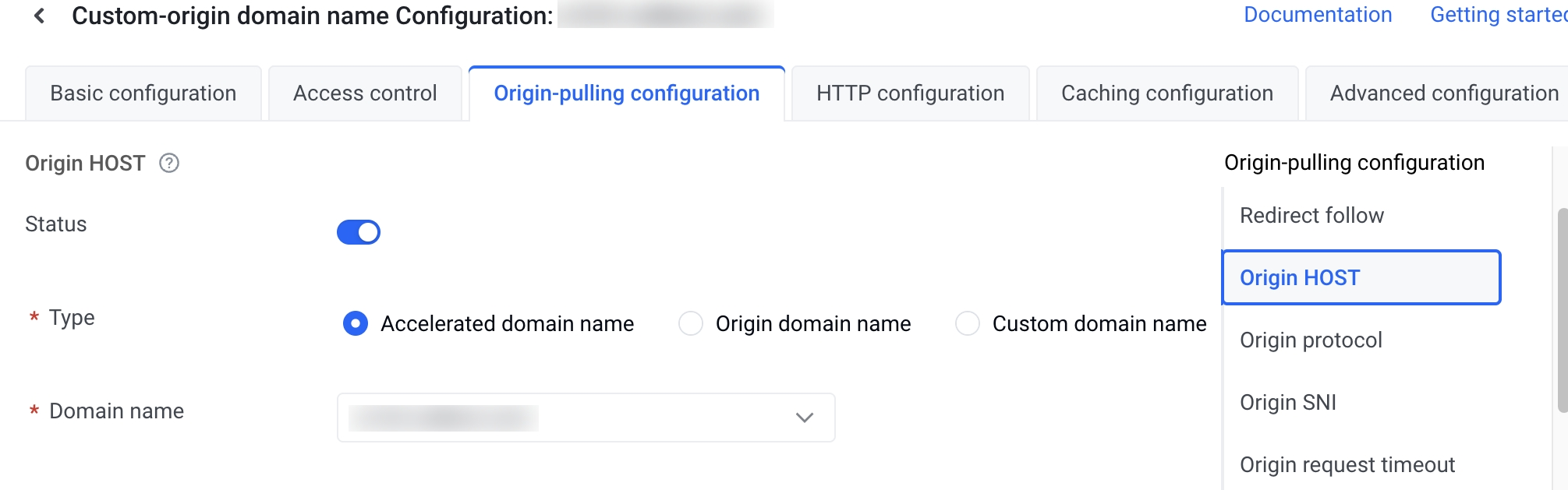Select Custom domain name radio option
The height and width of the screenshot is (490, 1568).
pyautogui.click(x=968, y=323)
